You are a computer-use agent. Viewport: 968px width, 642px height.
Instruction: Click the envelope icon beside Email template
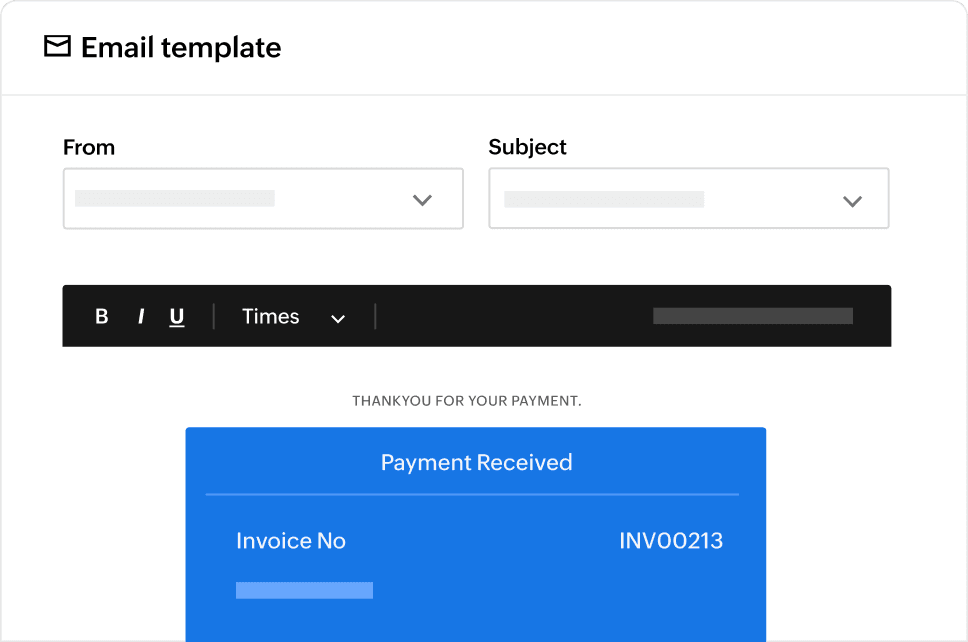point(59,46)
